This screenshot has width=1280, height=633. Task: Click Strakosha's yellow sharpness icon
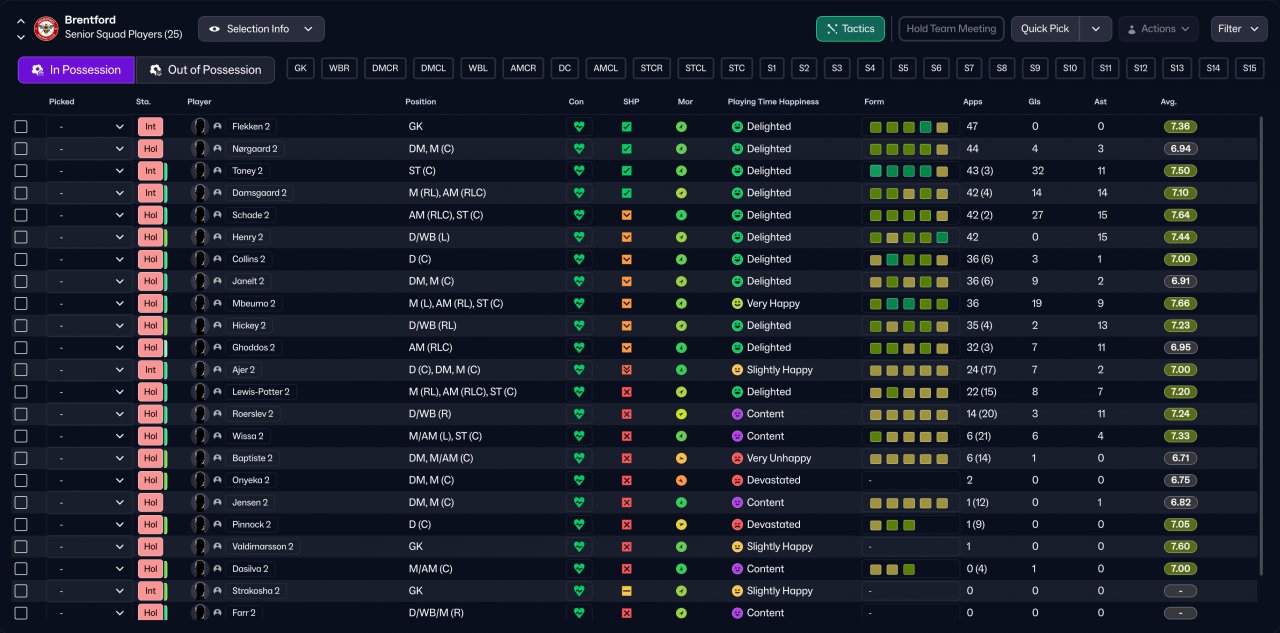pyautogui.click(x=627, y=591)
